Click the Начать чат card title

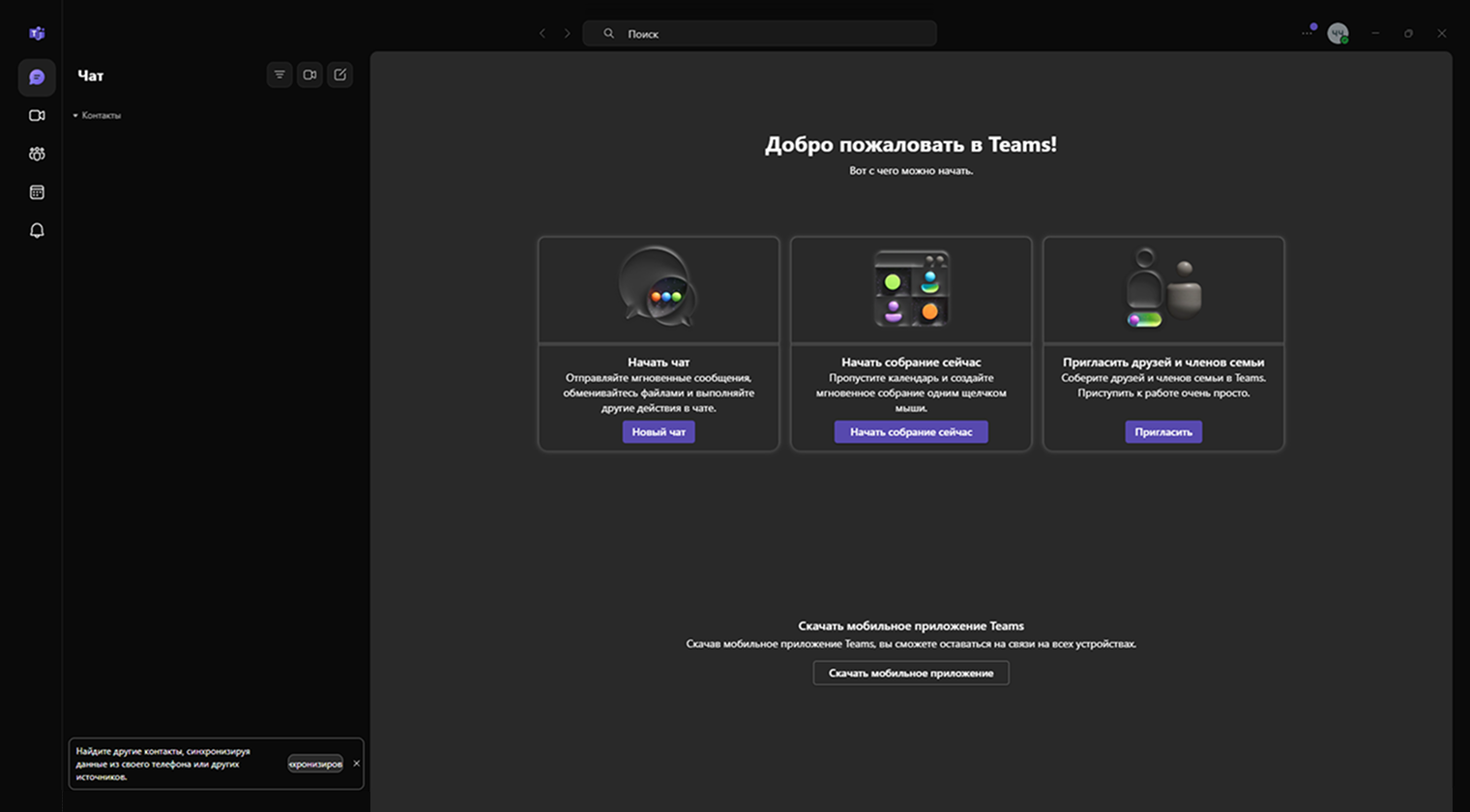(x=659, y=362)
